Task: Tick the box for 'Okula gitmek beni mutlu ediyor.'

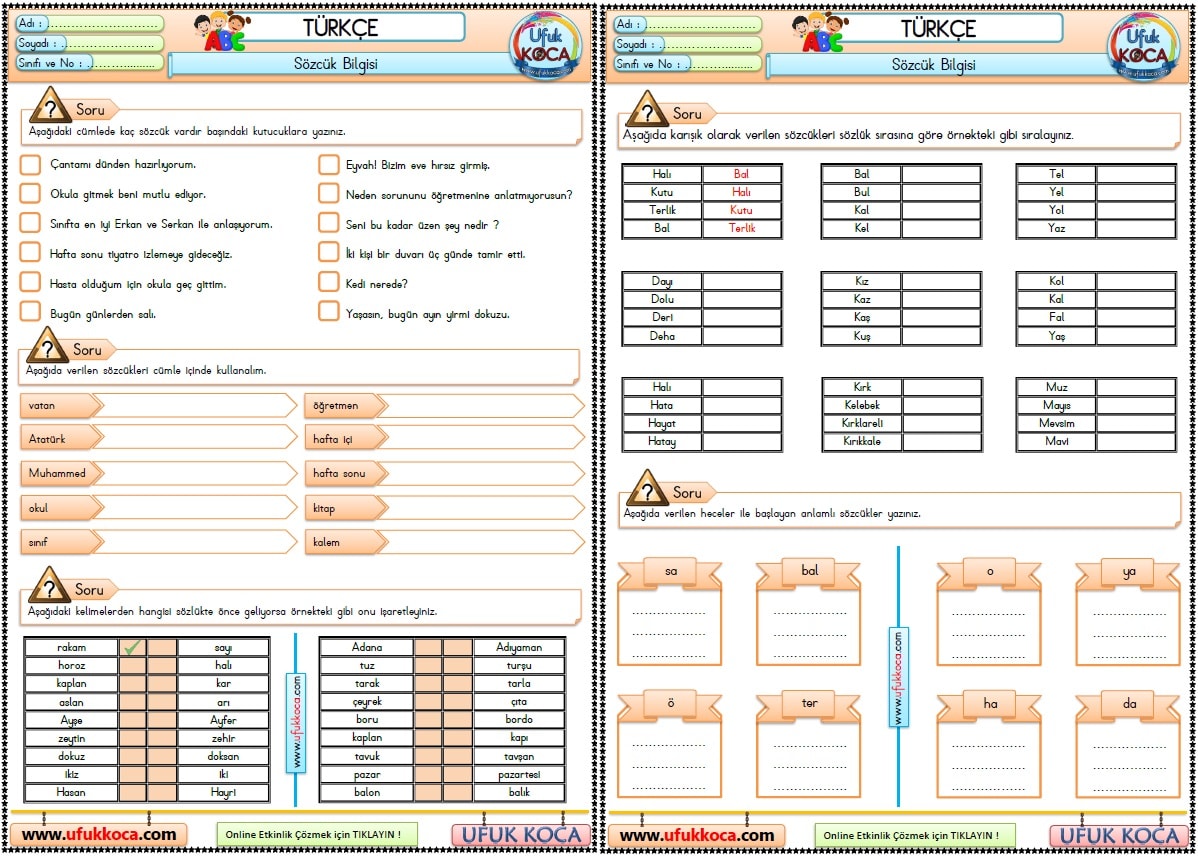Action: (31, 192)
